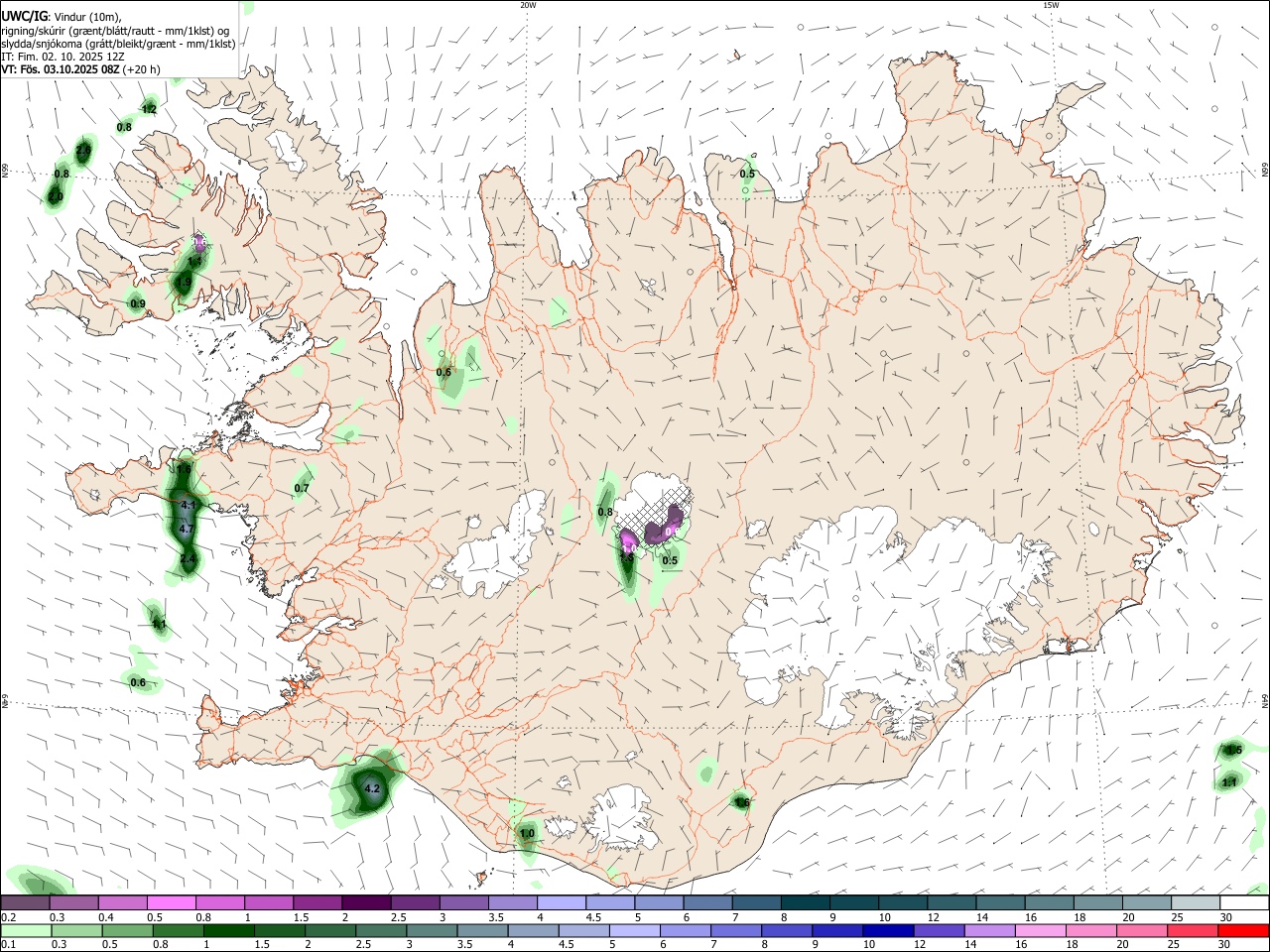Pick the bright pink 0.5 swatch in the upper scale

(172, 903)
